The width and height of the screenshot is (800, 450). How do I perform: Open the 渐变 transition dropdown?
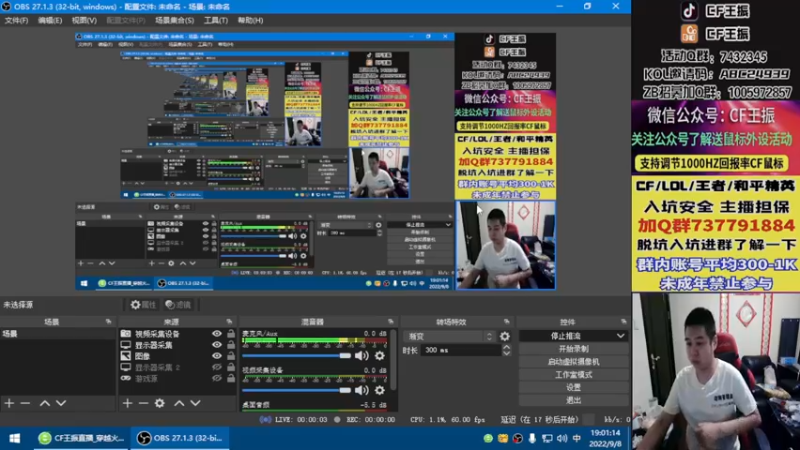(x=449, y=336)
